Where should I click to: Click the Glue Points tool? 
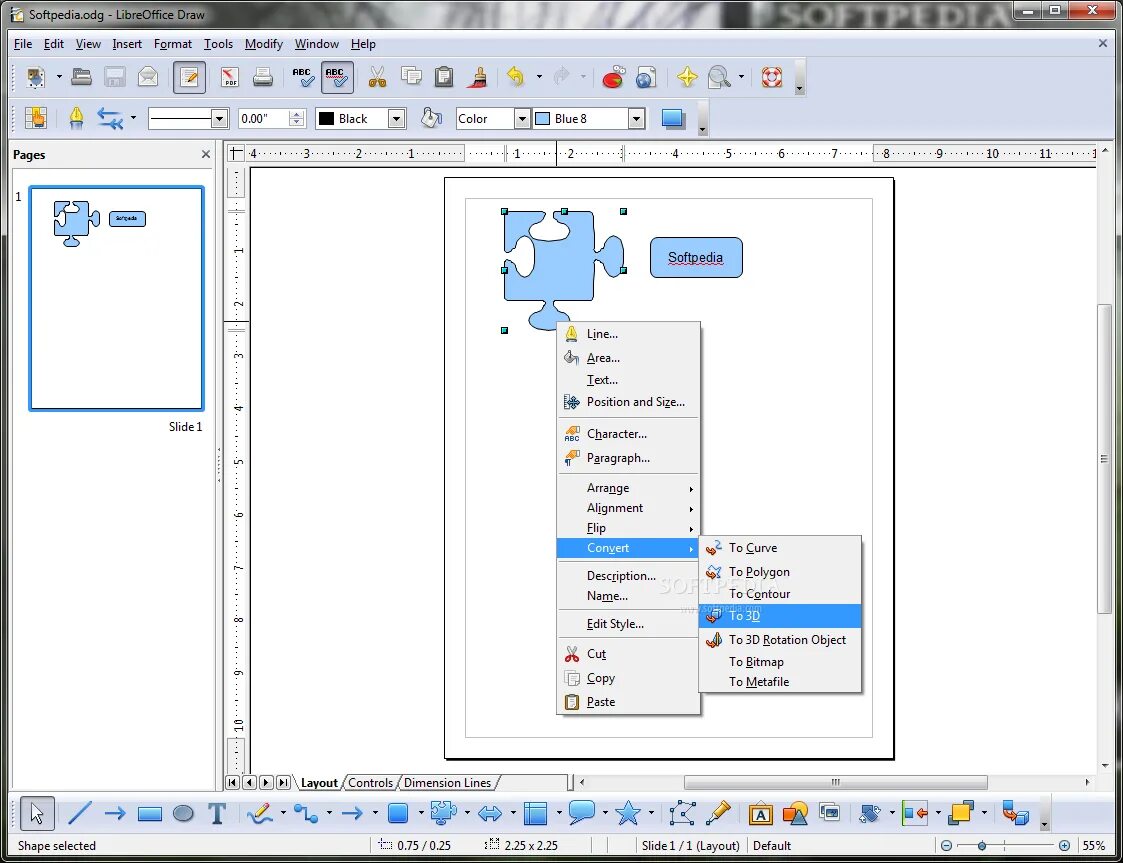coord(718,813)
